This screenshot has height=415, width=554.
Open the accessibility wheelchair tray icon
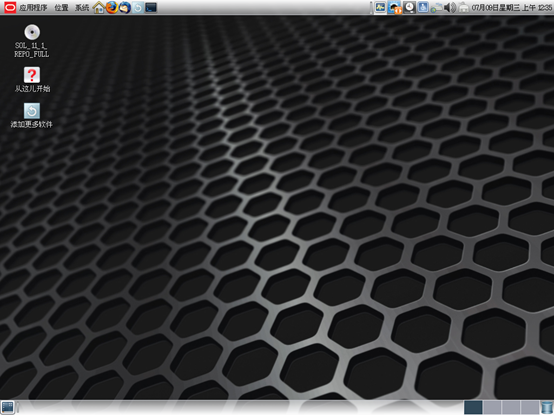click(x=423, y=7)
